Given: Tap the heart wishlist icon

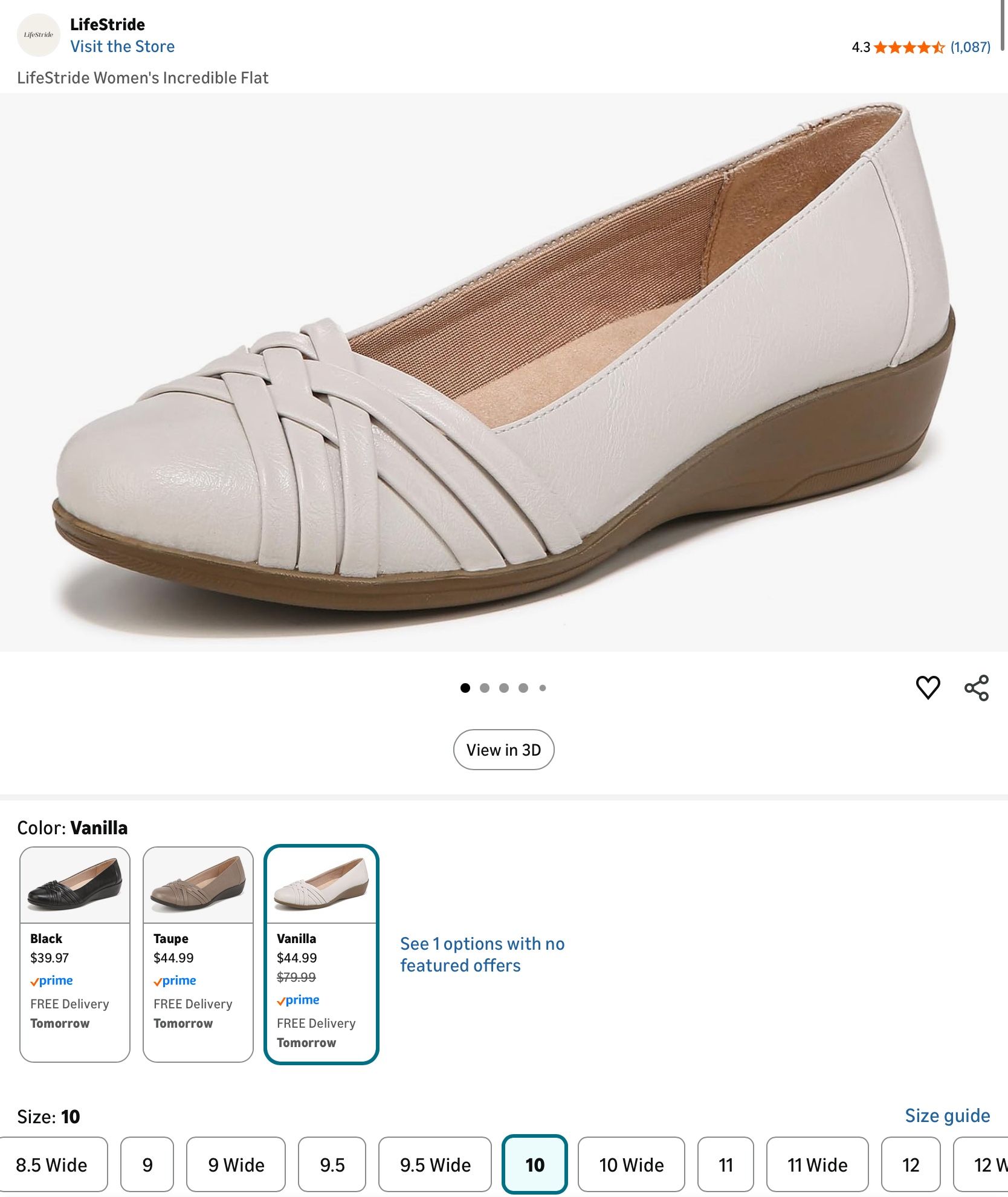Looking at the screenshot, I should click(x=928, y=688).
